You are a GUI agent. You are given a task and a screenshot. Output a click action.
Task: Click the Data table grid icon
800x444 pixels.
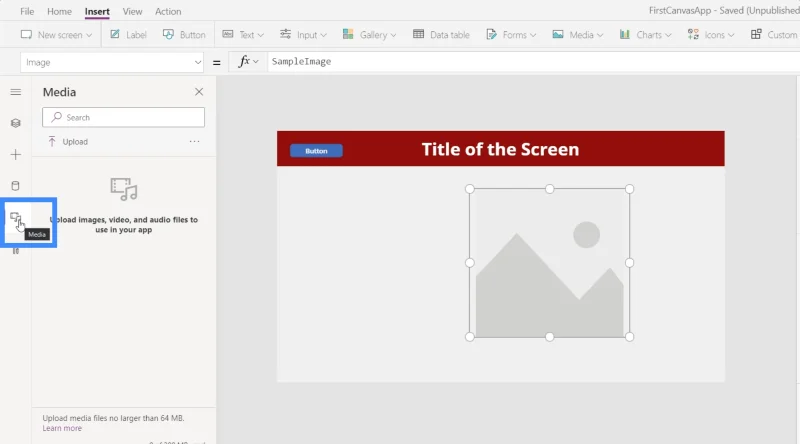point(418,34)
